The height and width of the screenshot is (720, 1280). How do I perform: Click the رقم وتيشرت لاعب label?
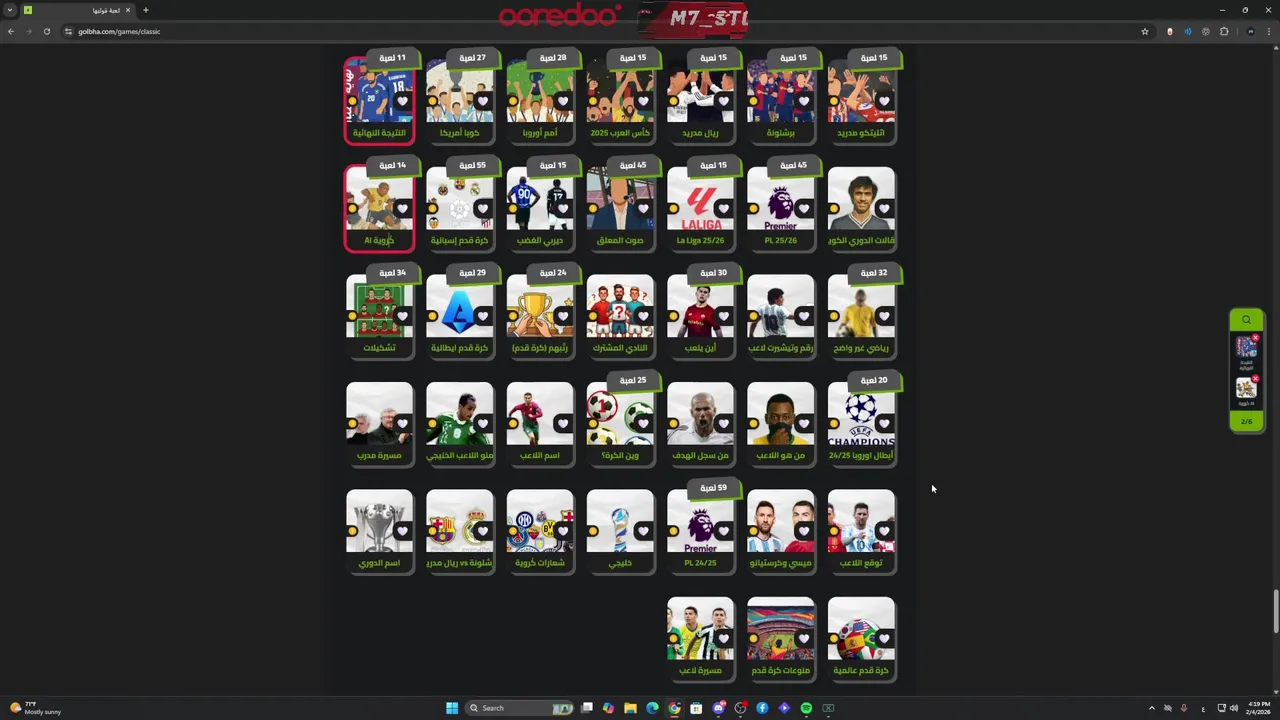pos(780,348)
